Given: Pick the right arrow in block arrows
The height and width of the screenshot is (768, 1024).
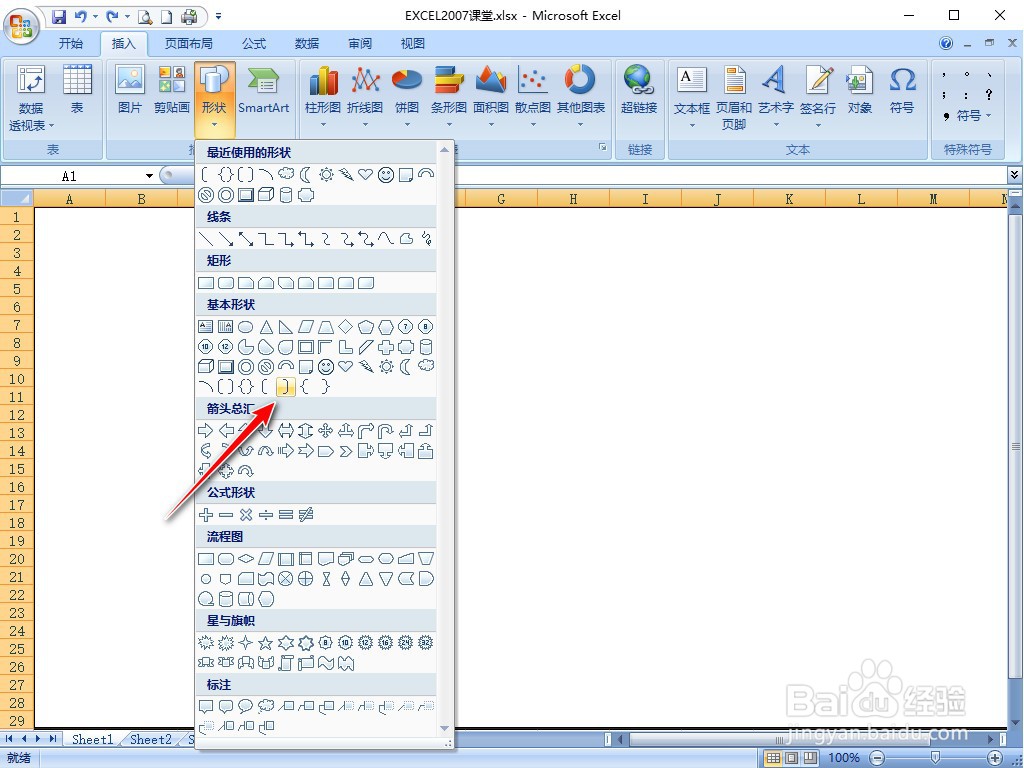Looking at the screenshot, I should tap(205, 430).
